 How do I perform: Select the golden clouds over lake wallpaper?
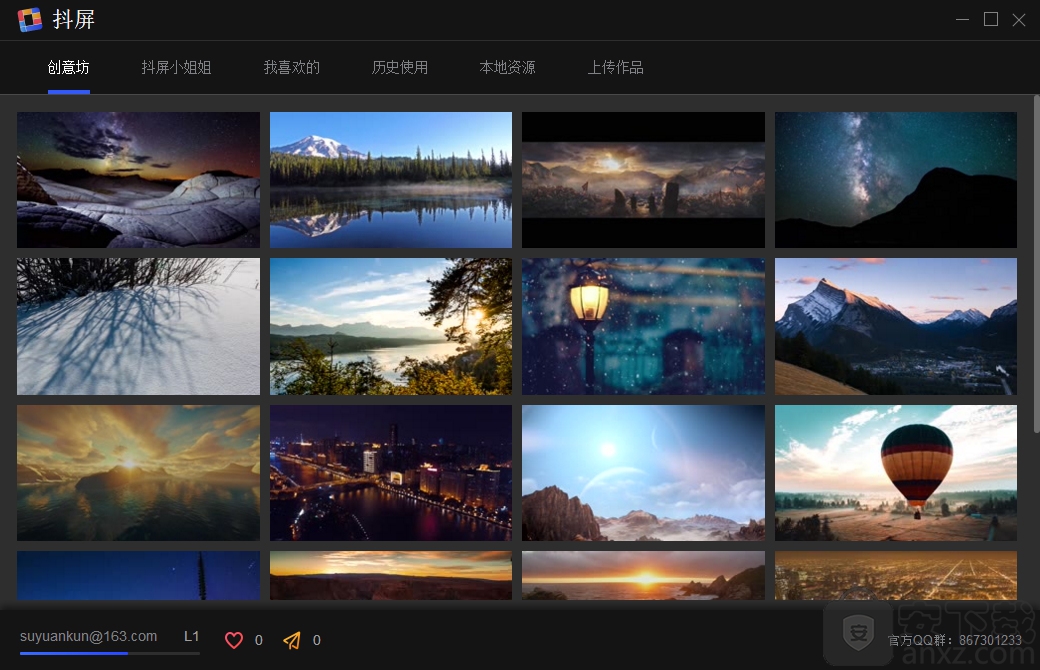139,473
